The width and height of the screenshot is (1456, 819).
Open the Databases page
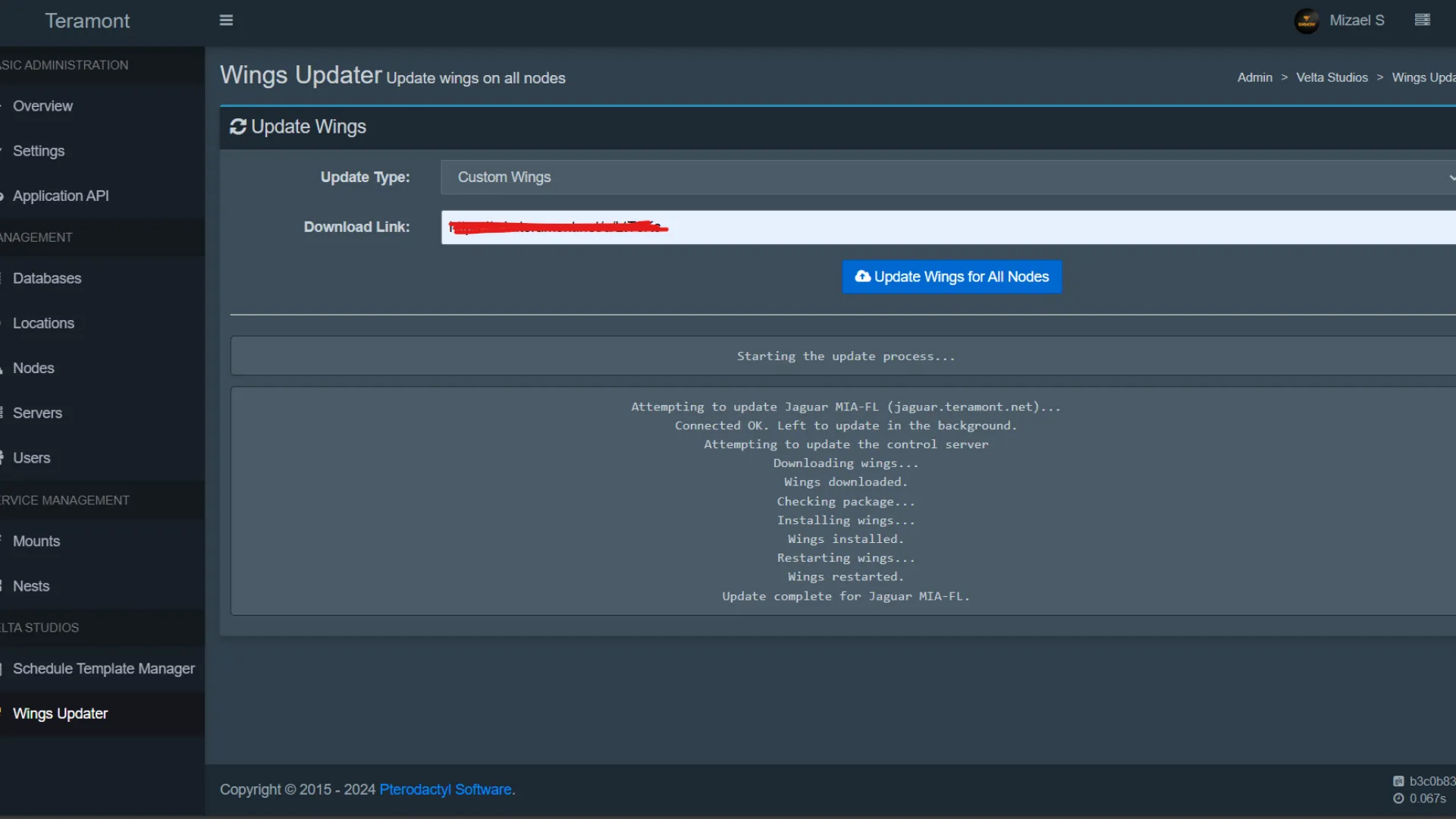47,278
